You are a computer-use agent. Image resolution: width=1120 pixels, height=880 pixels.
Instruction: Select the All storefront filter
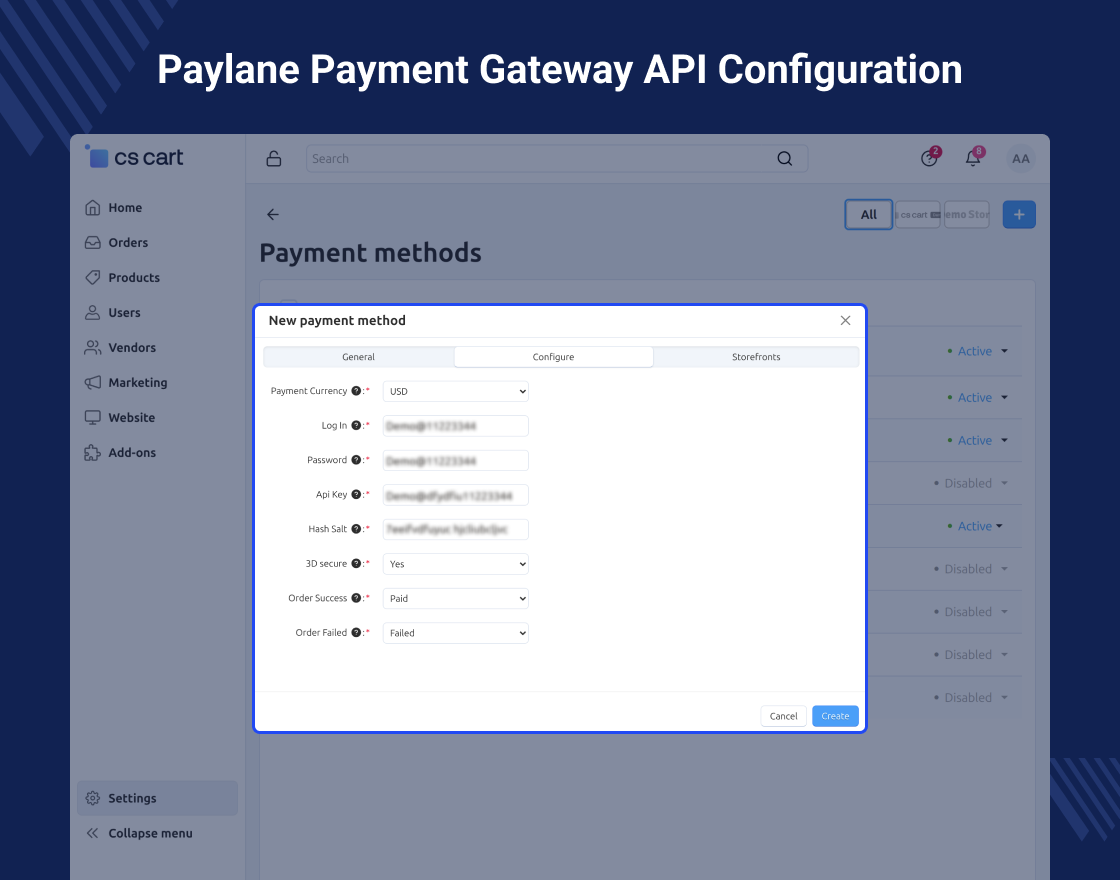tap(869, 214)
